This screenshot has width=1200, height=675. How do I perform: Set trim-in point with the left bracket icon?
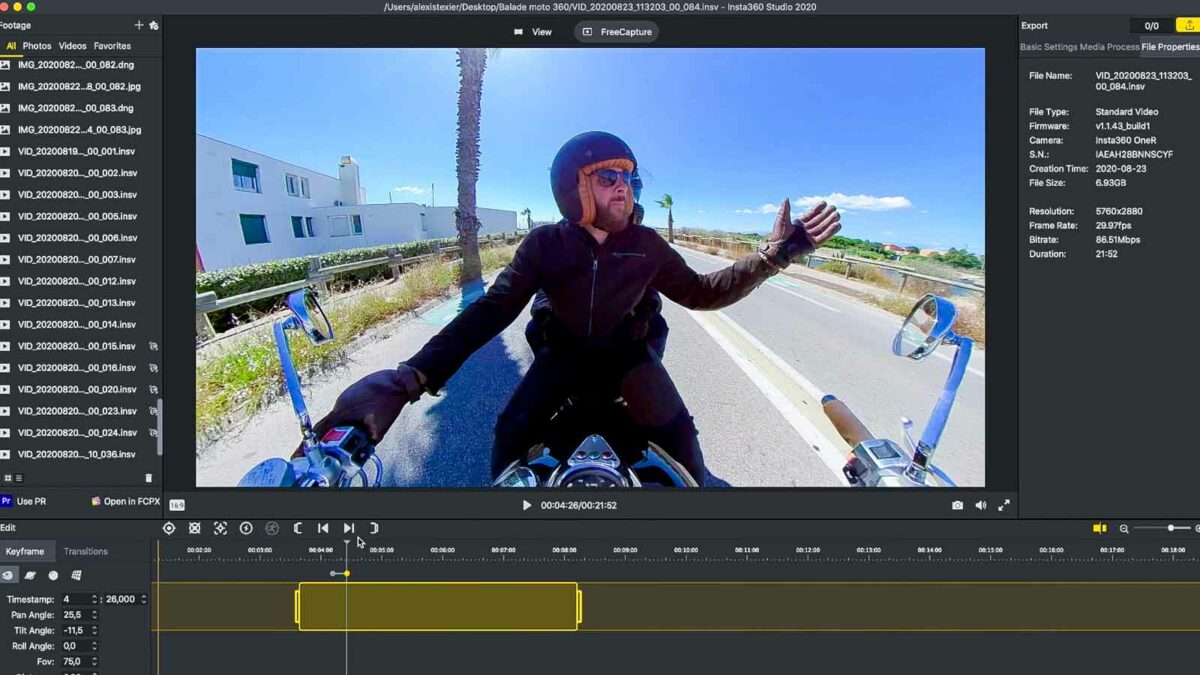(x=297, y=527)
